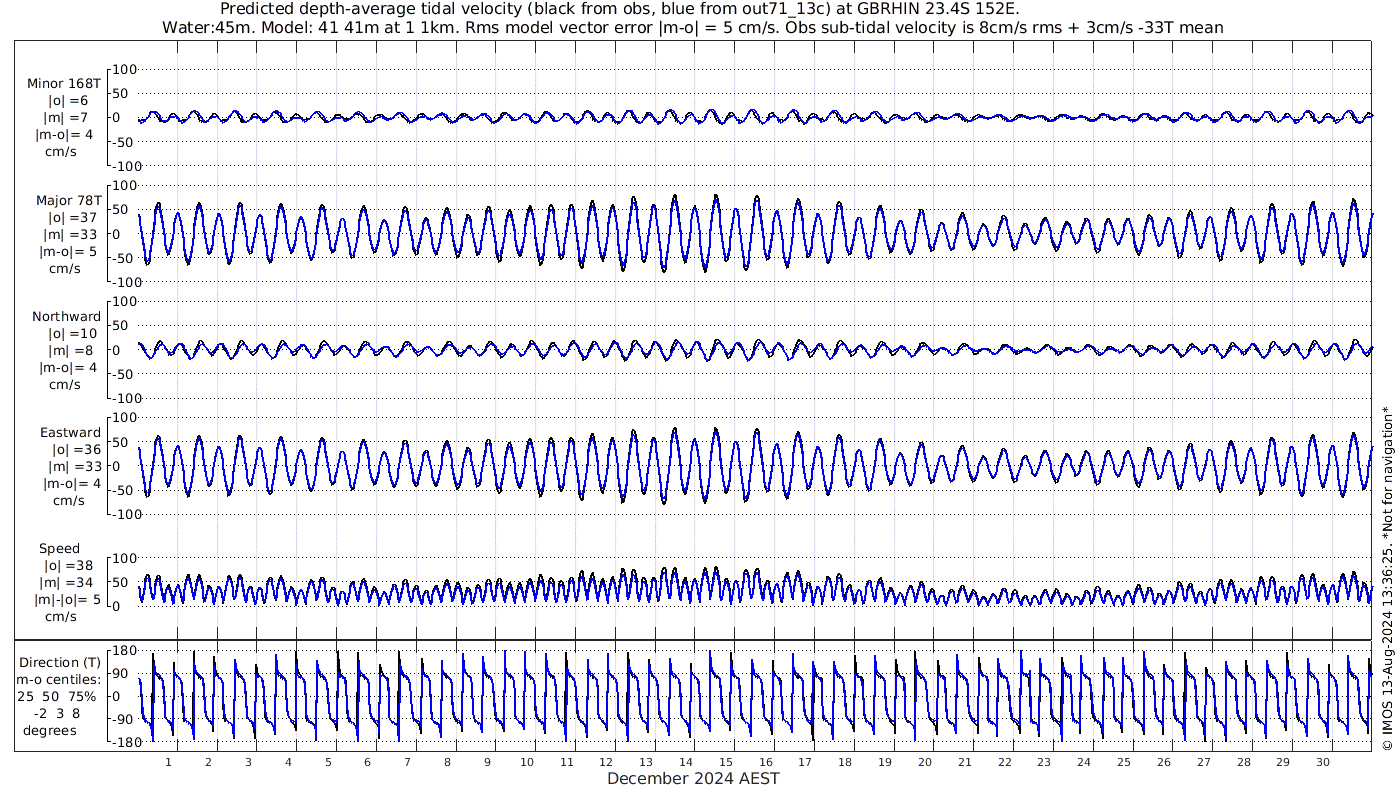Click the "|o| =38" value in Speed panel
1400x800 pixels.
71,566
